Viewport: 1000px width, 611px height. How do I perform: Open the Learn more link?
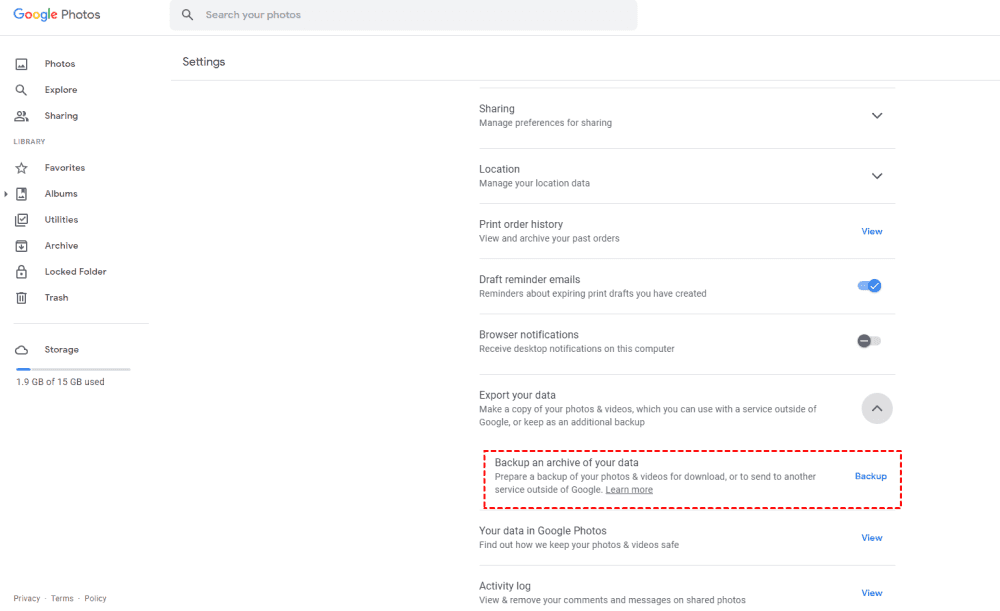629,490
